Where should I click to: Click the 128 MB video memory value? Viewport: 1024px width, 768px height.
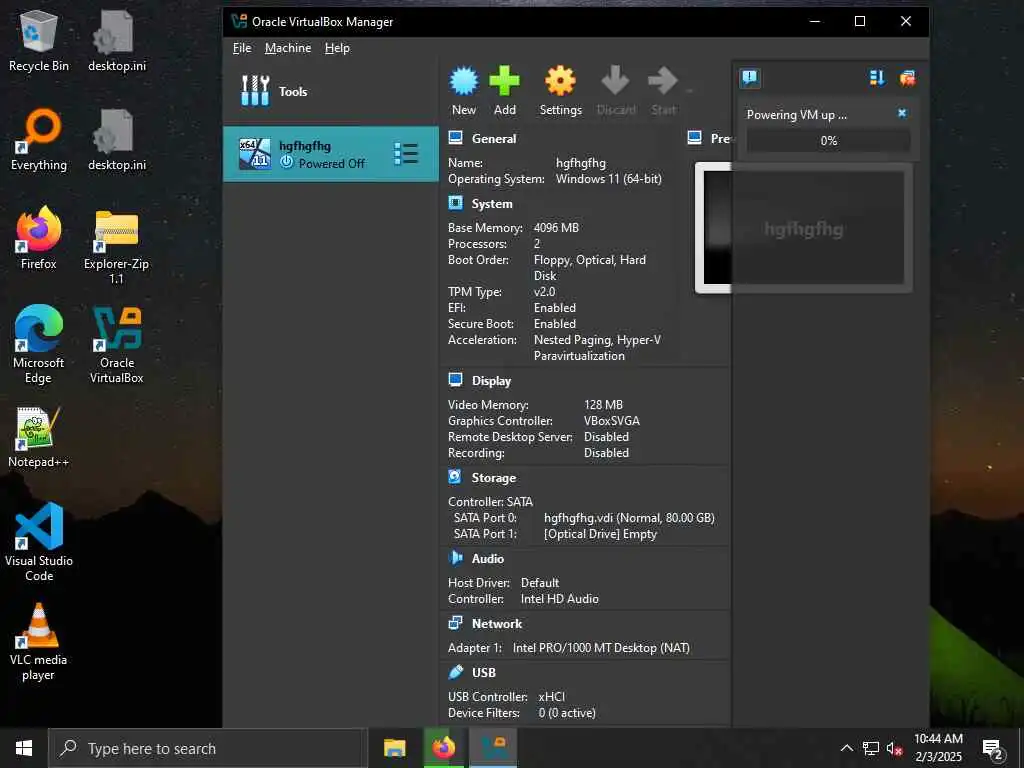pyautogui.click(x=603, y=405)
